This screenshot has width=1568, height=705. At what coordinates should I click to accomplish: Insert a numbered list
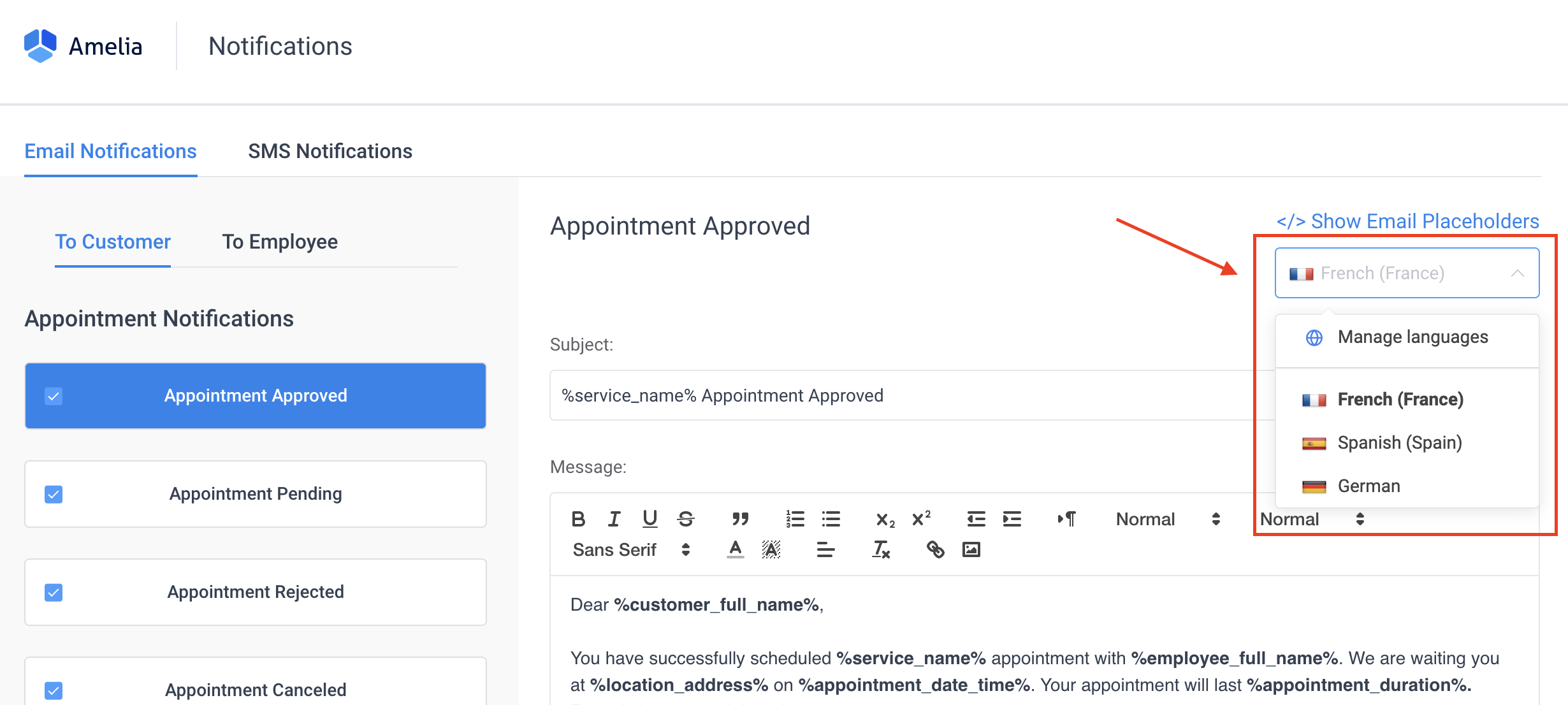click(x=795, y=520)
